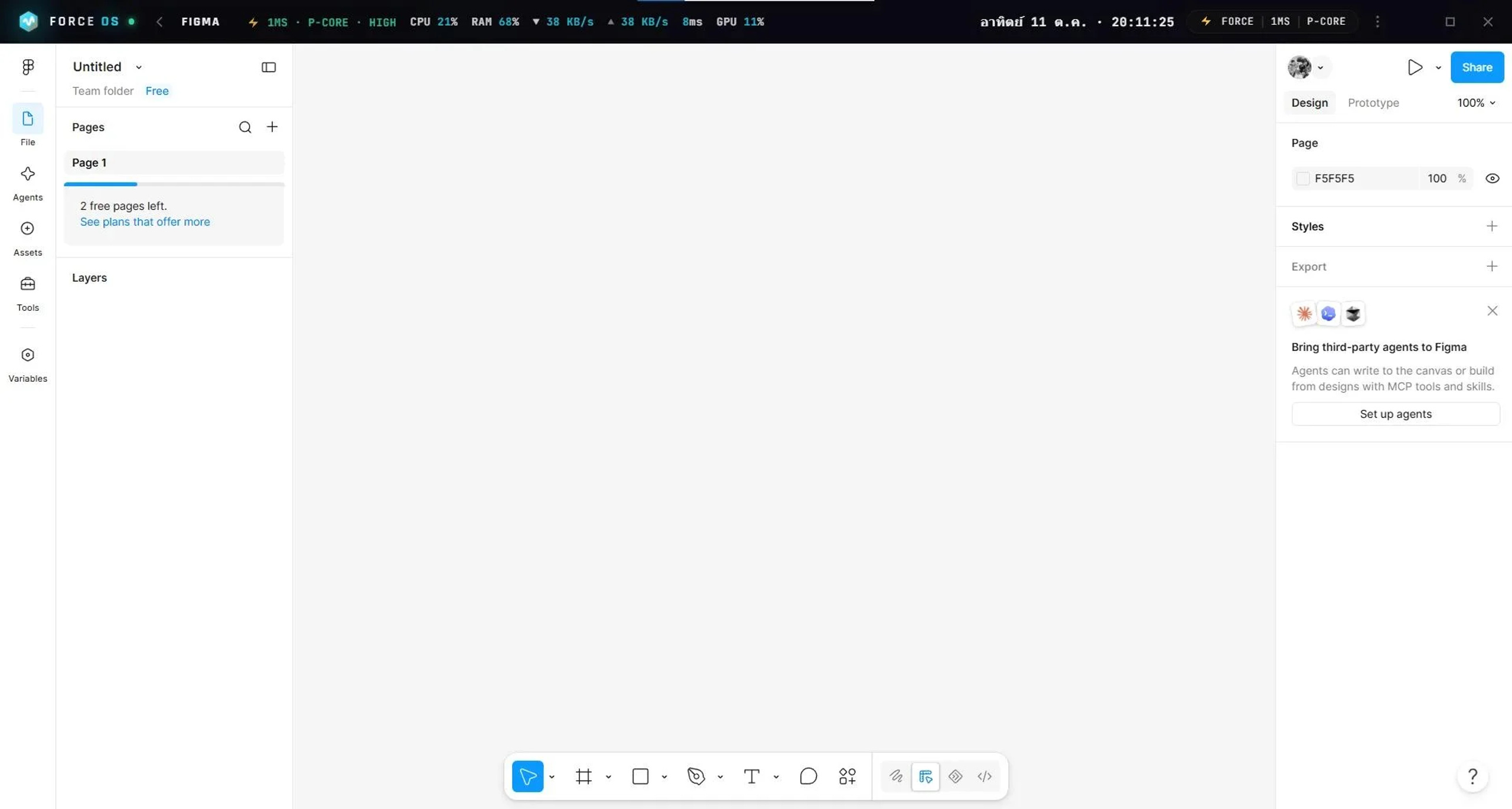Expand Text tool options chevron
This screenshot has height=809, width=1512.
tap(776, 776)
